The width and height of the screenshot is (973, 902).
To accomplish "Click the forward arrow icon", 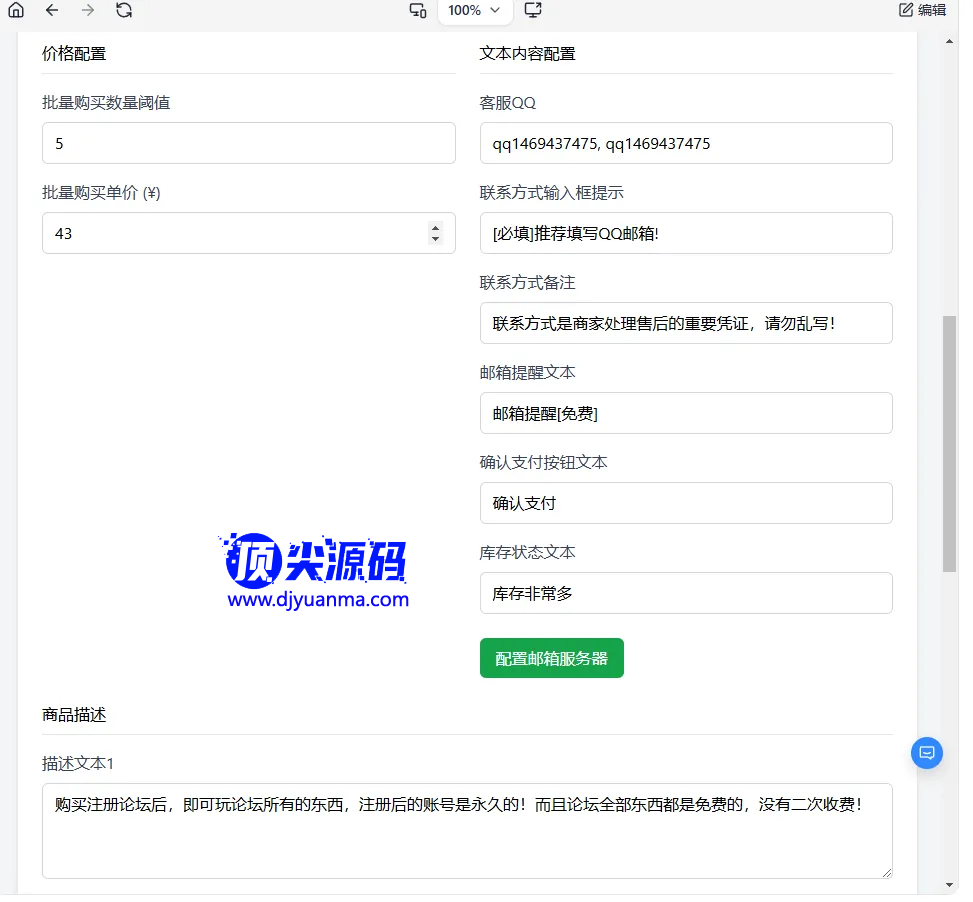I will point(88,11).
